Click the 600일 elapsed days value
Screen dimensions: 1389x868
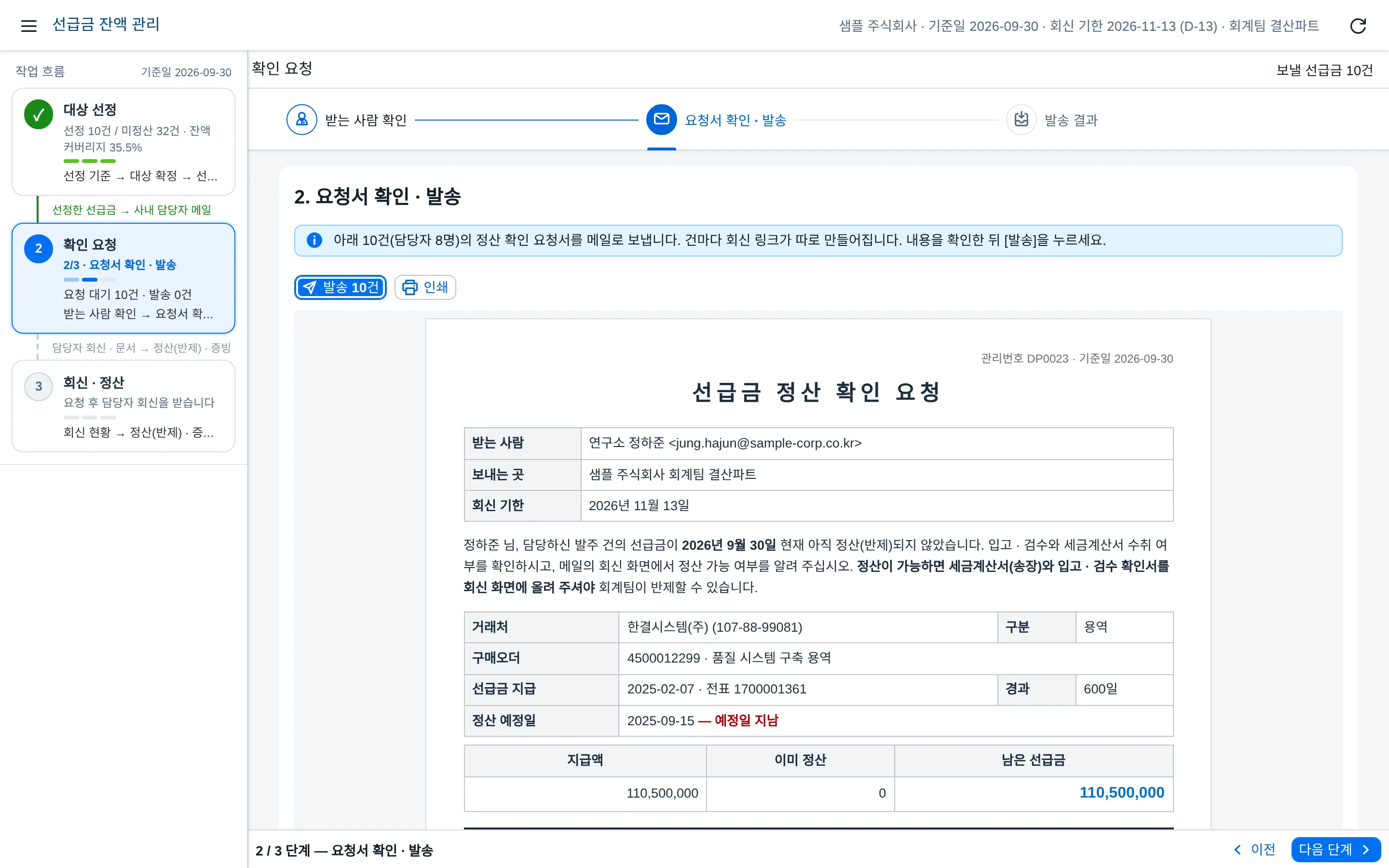(1100, 689)
